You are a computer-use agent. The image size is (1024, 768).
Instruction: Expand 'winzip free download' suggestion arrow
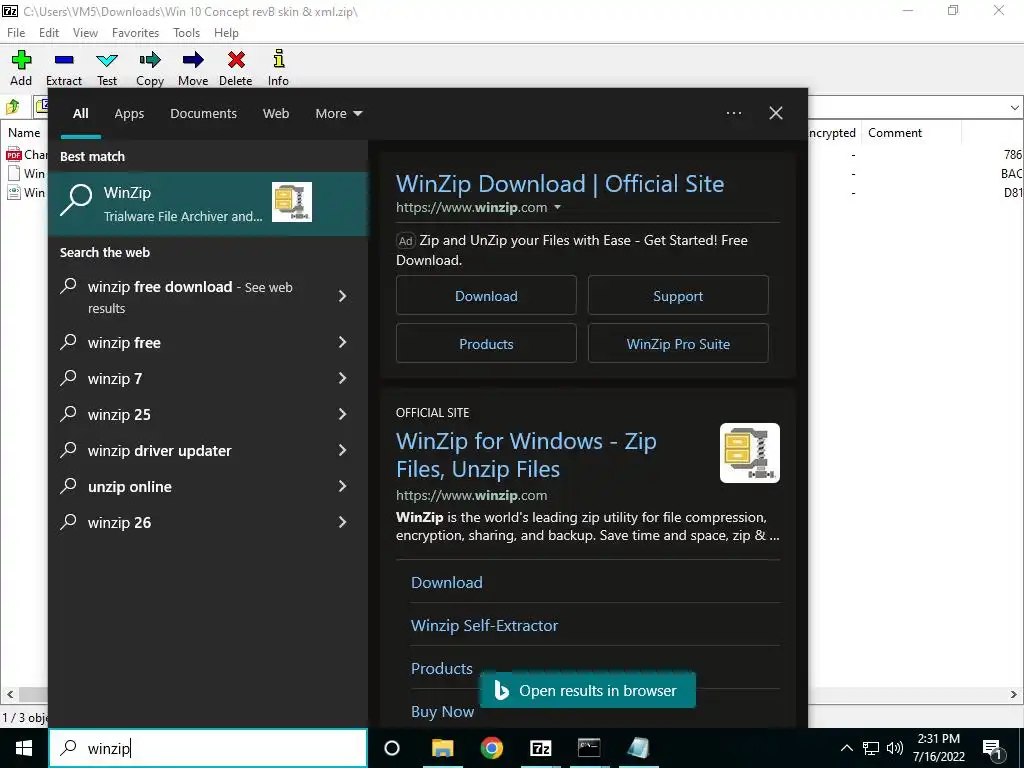(x=342, y=296)
